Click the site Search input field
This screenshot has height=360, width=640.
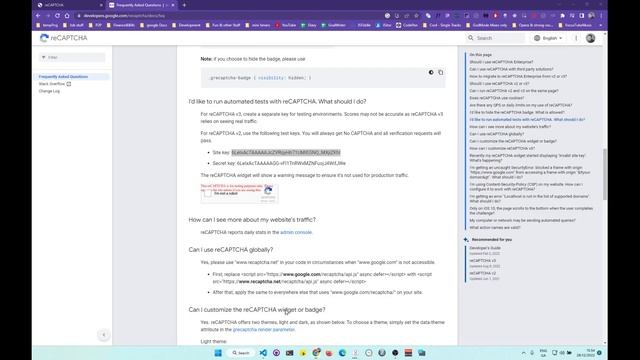496,38
